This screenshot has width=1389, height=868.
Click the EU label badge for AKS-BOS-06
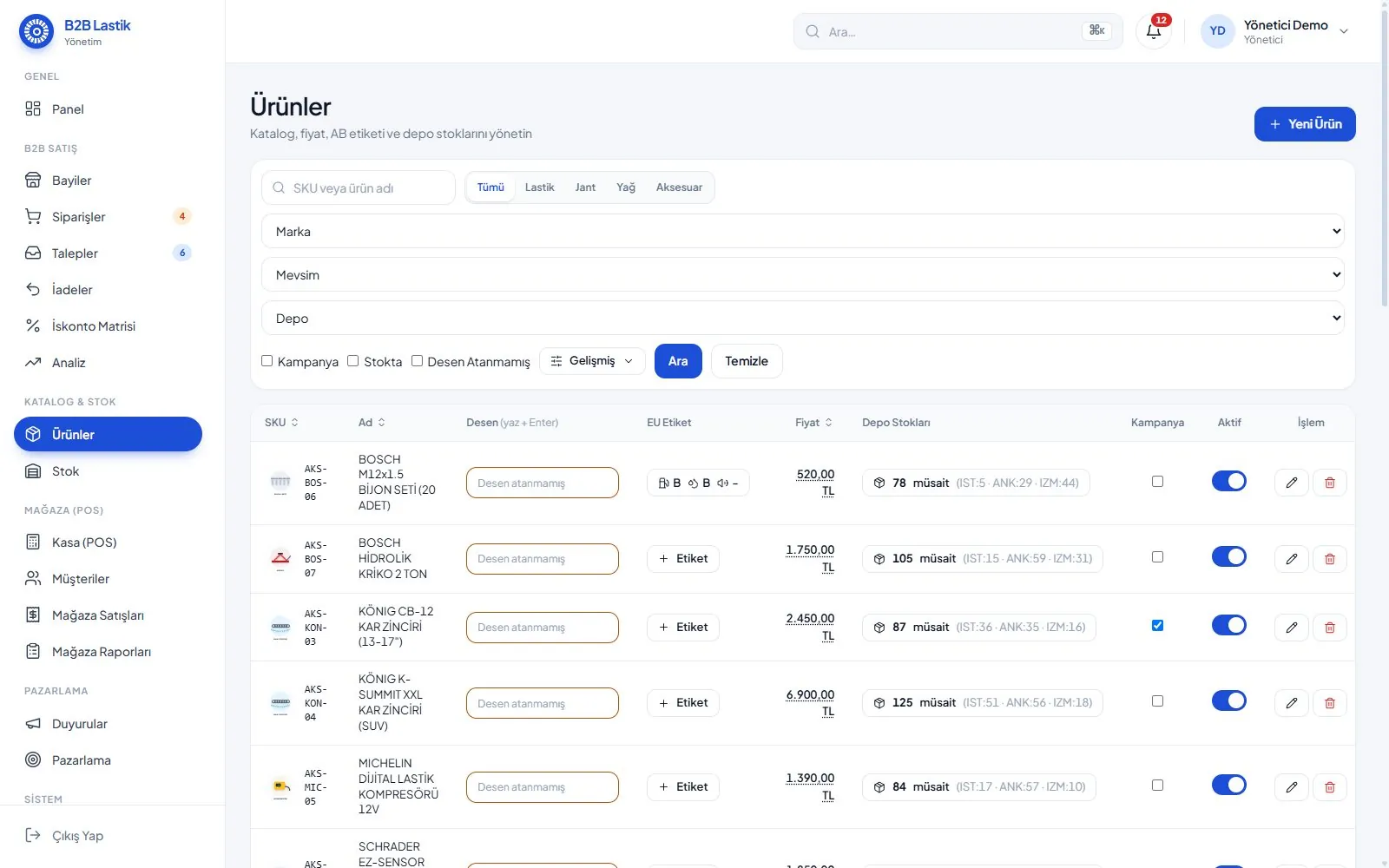698,483
